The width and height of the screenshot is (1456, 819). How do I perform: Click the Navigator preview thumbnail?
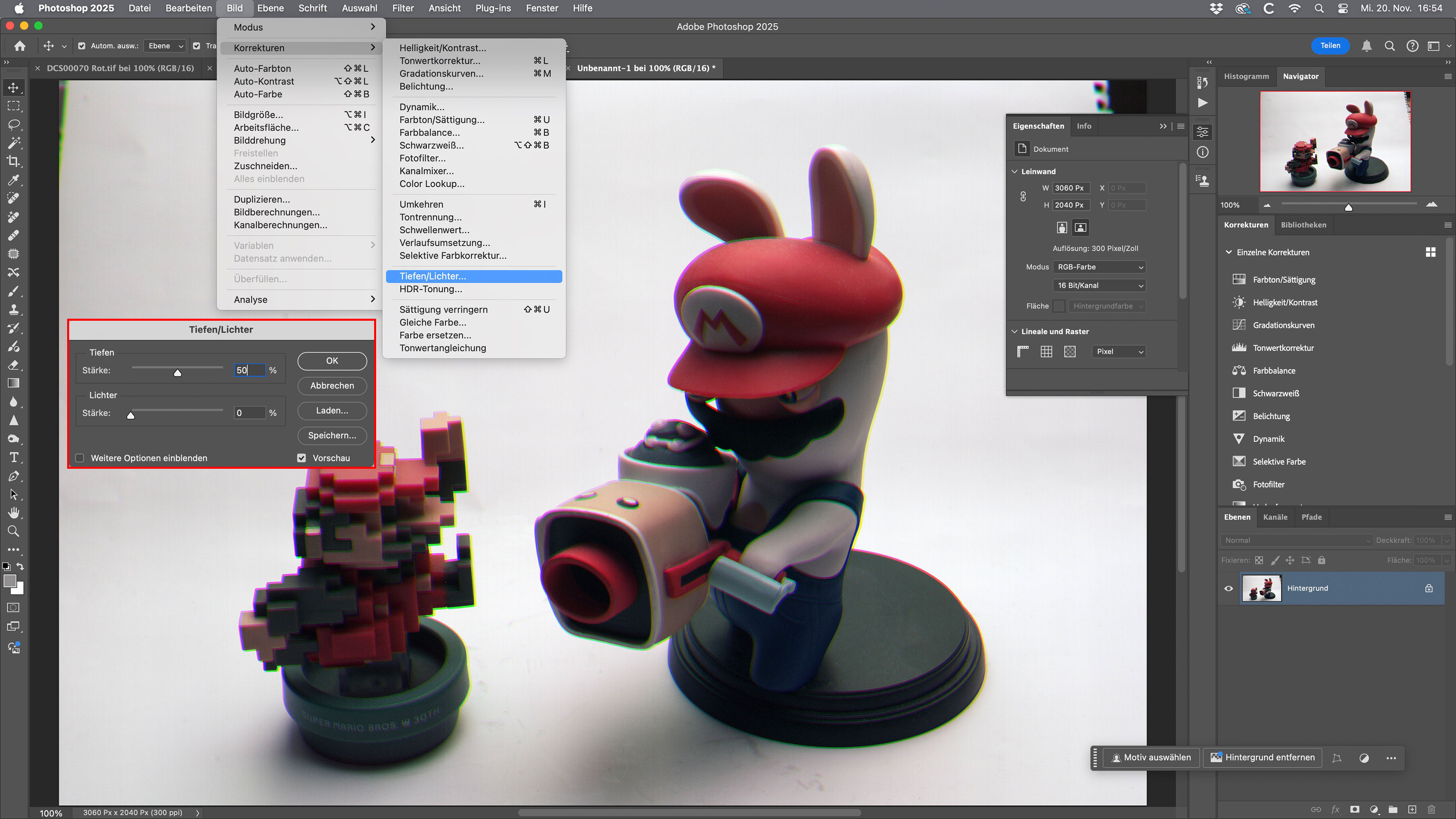point(1335,141)
